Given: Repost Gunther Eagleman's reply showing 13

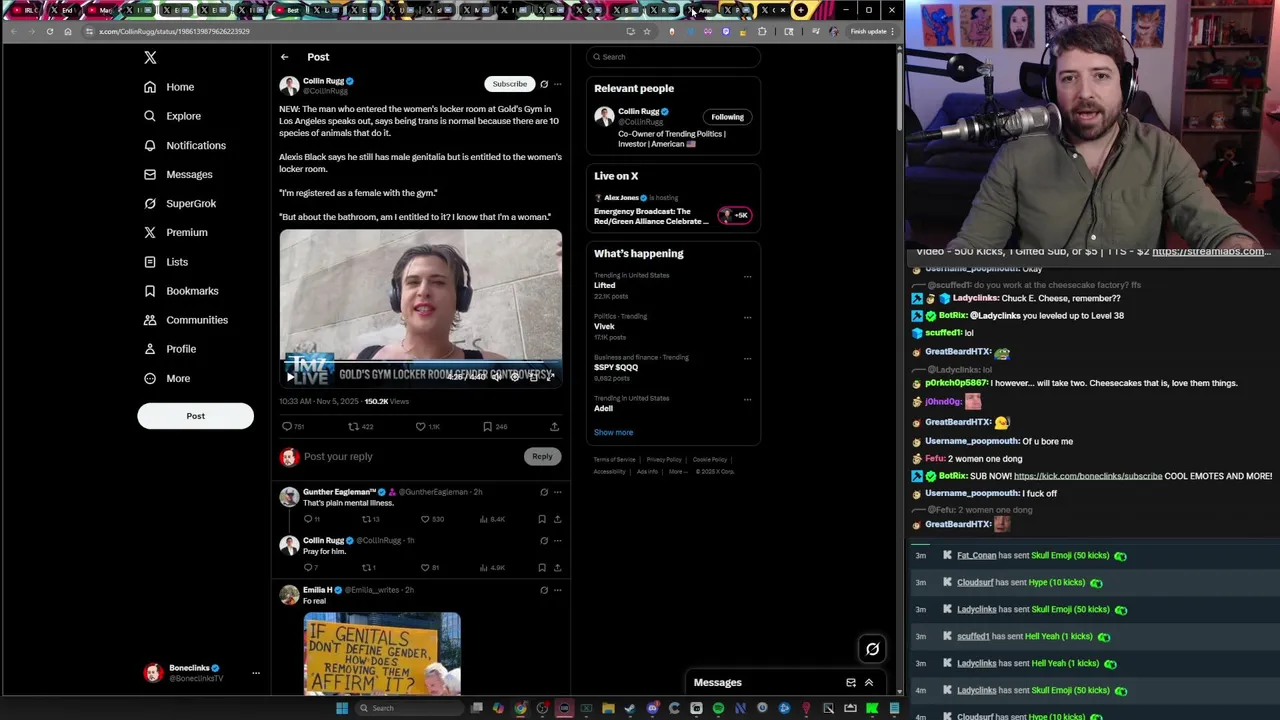Looking at the screenshot, I should tap(366, 519).
